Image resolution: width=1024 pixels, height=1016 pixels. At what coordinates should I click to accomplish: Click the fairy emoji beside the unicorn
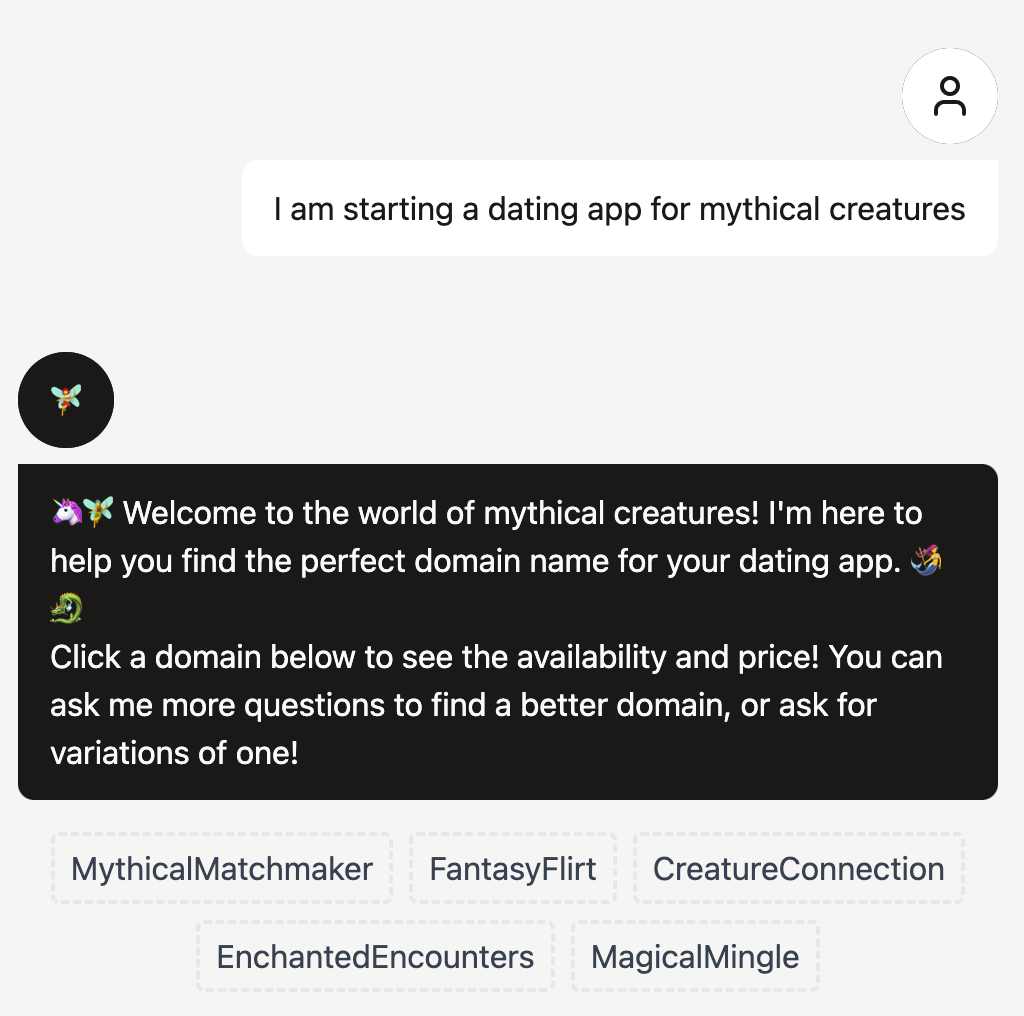[98, 513]
